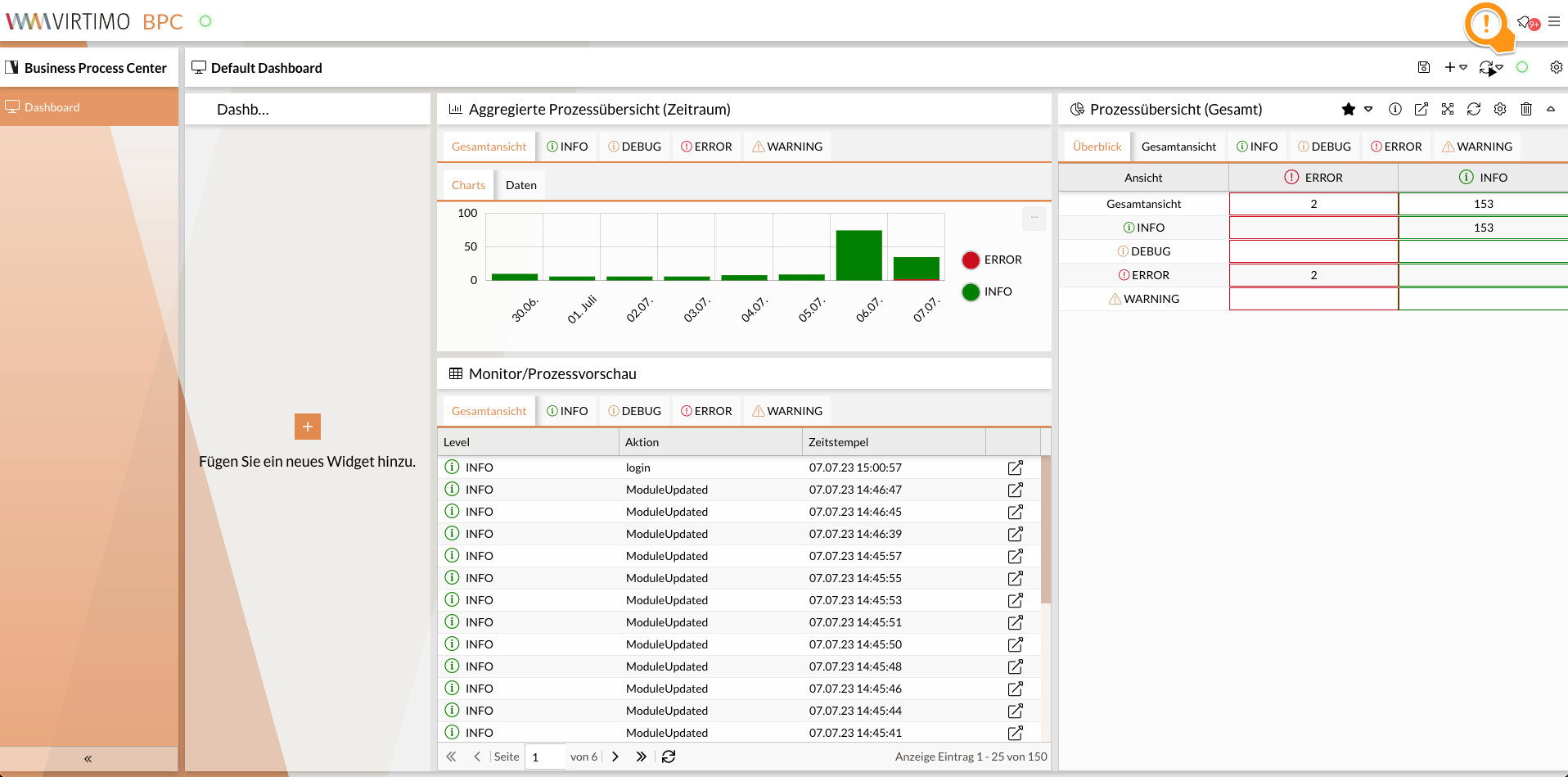Image resolution: width=1568 pixels, height=777 pixels.
Task: Jump to last page of monitor entries
Action: point(641,757)
